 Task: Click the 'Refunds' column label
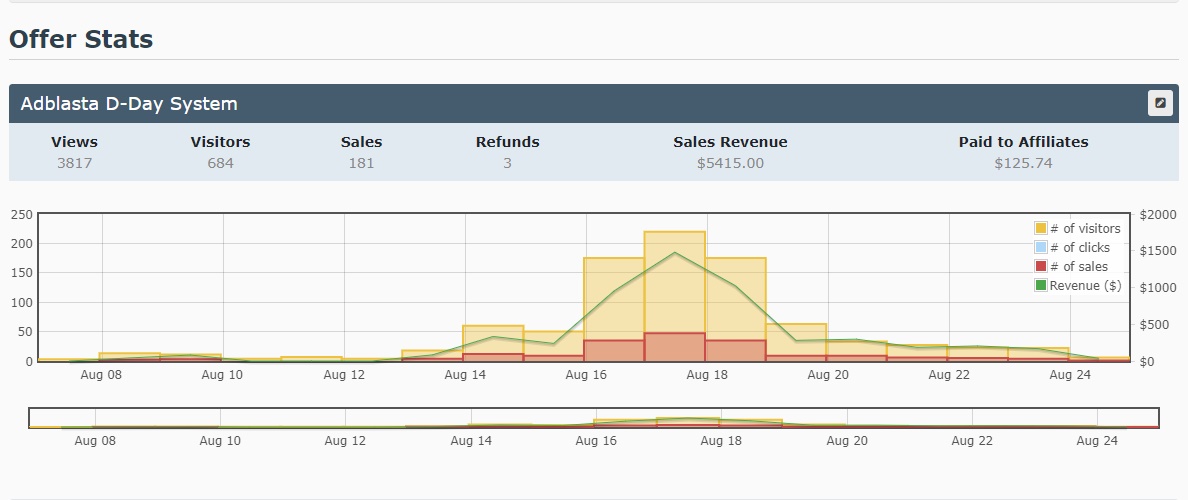pos(508,142)
